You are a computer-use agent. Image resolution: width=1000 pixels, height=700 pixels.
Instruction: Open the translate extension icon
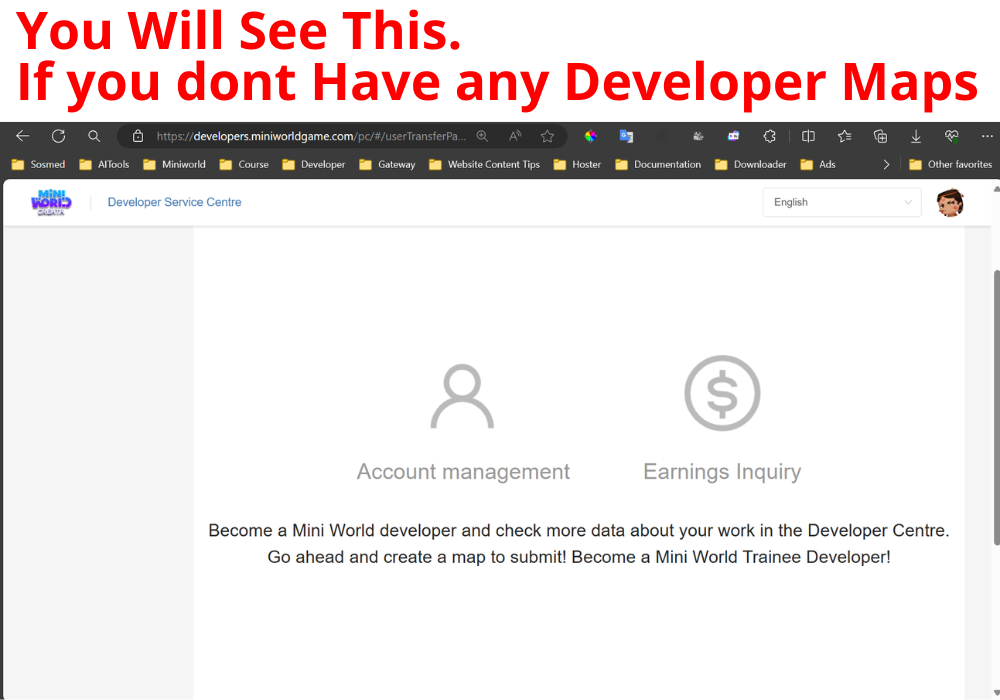point(626,136)
